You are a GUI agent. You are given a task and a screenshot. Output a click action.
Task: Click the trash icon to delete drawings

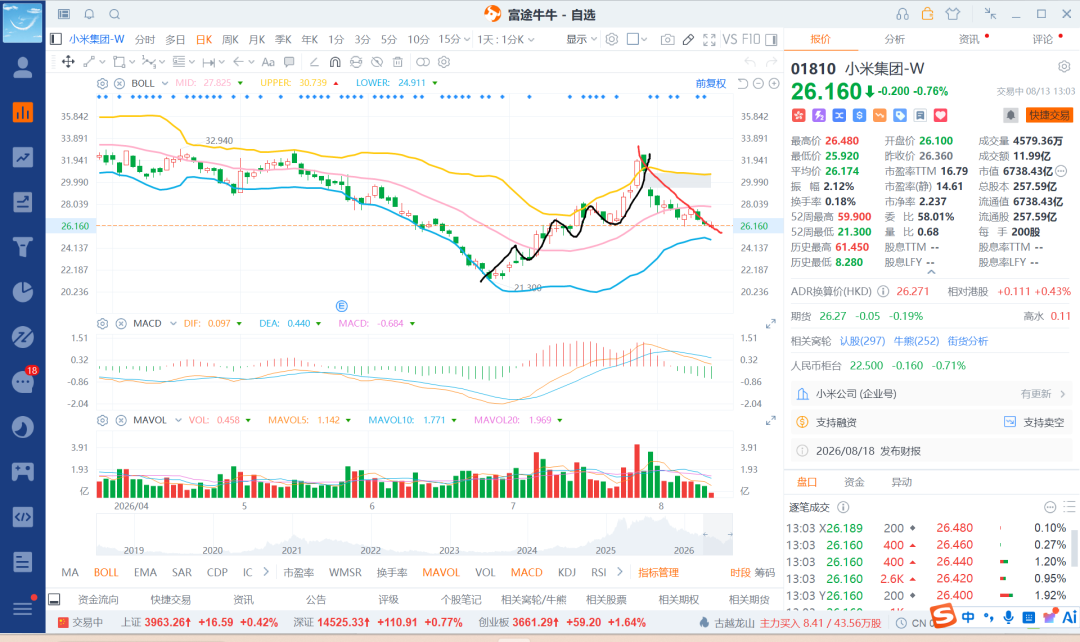coord(397,62)
